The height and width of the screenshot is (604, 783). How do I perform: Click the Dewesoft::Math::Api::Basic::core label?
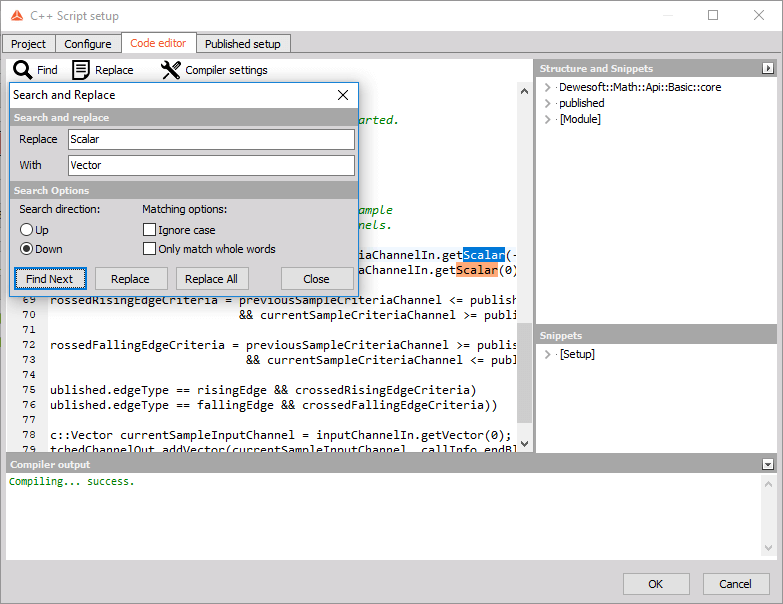(x=640, y=87)
